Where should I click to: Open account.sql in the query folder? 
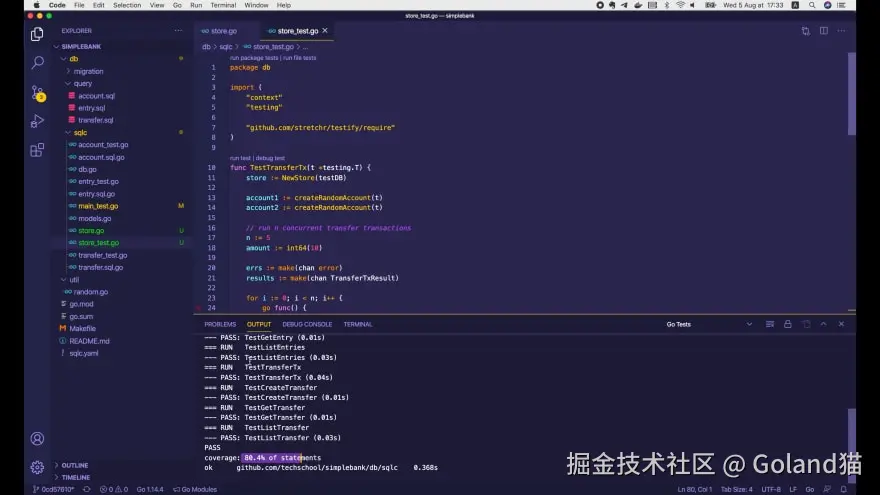point(96,96)
